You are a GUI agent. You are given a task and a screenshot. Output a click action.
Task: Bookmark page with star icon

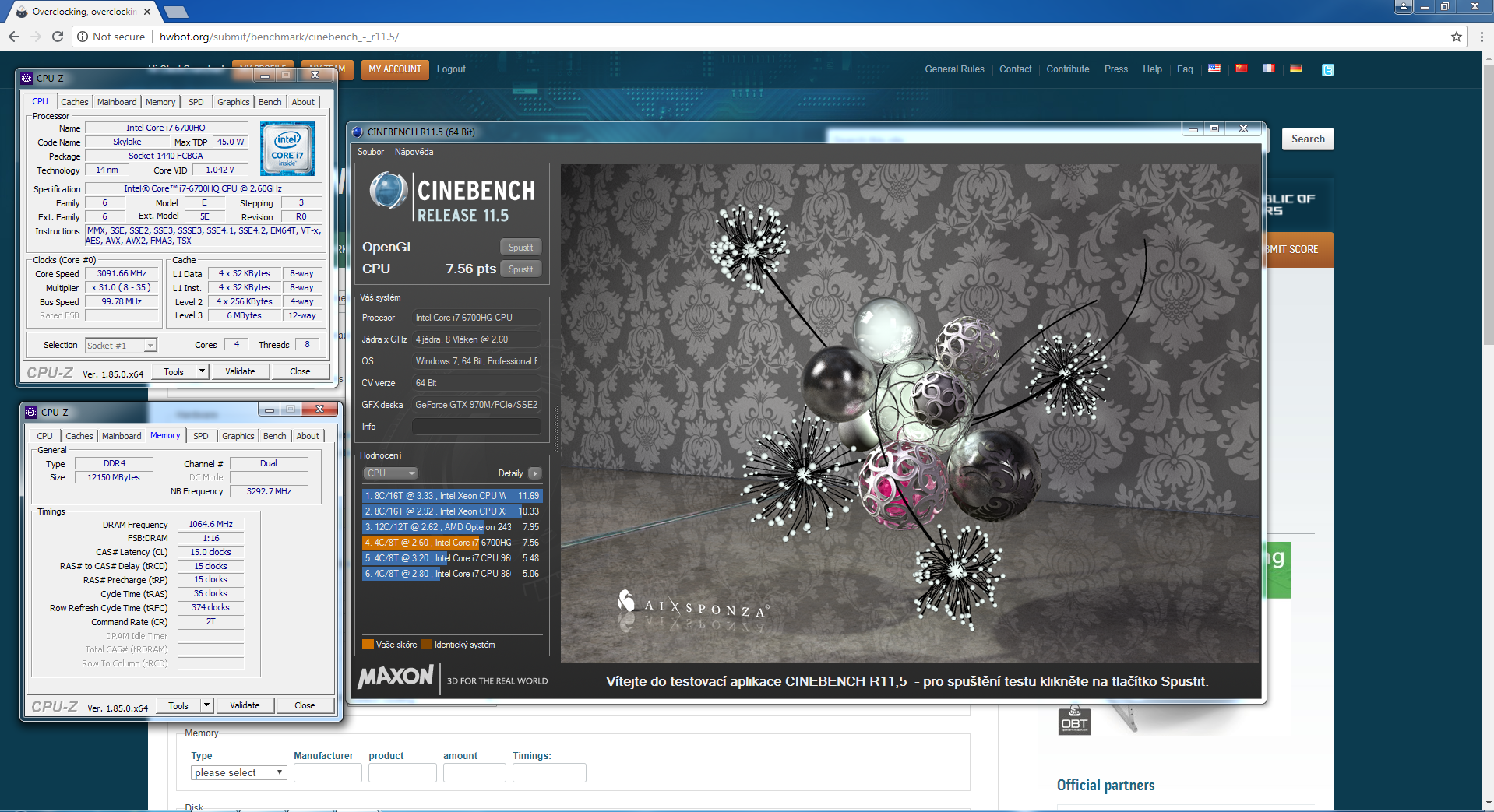click(x=1456, y=37)
